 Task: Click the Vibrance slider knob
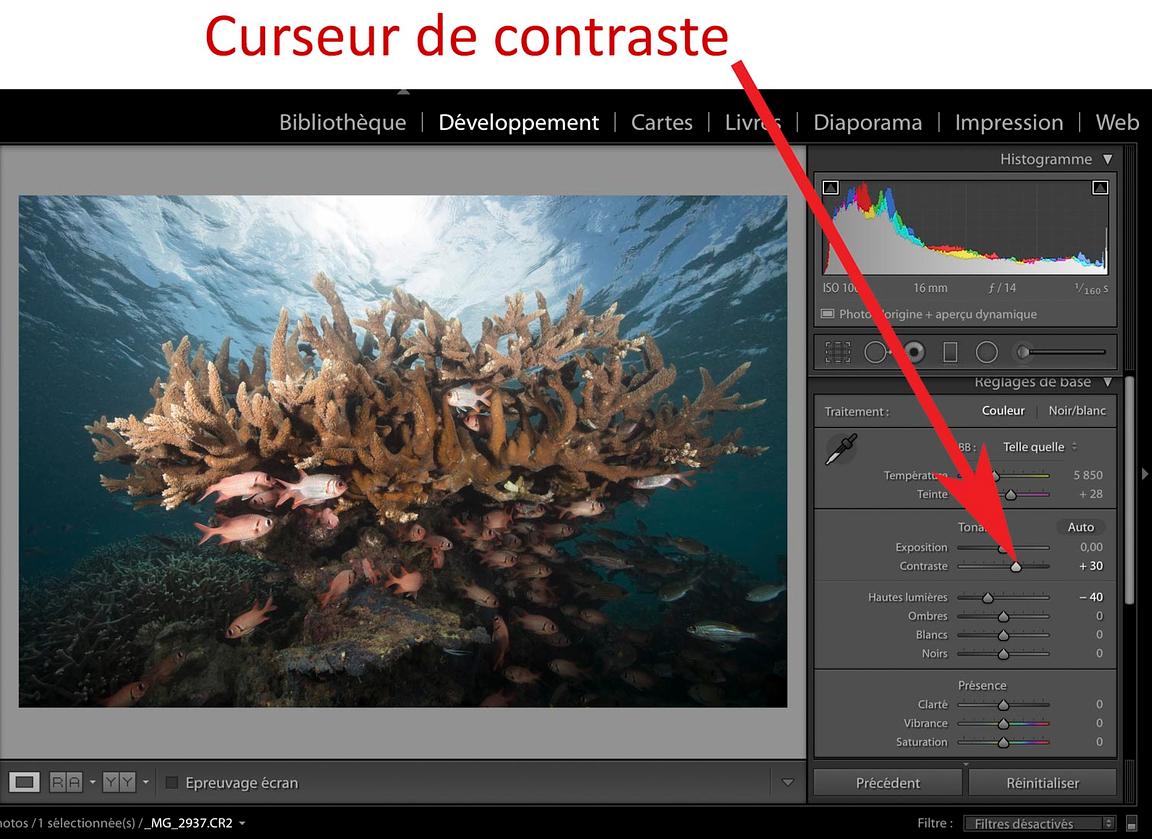[x=1004, y=724]
